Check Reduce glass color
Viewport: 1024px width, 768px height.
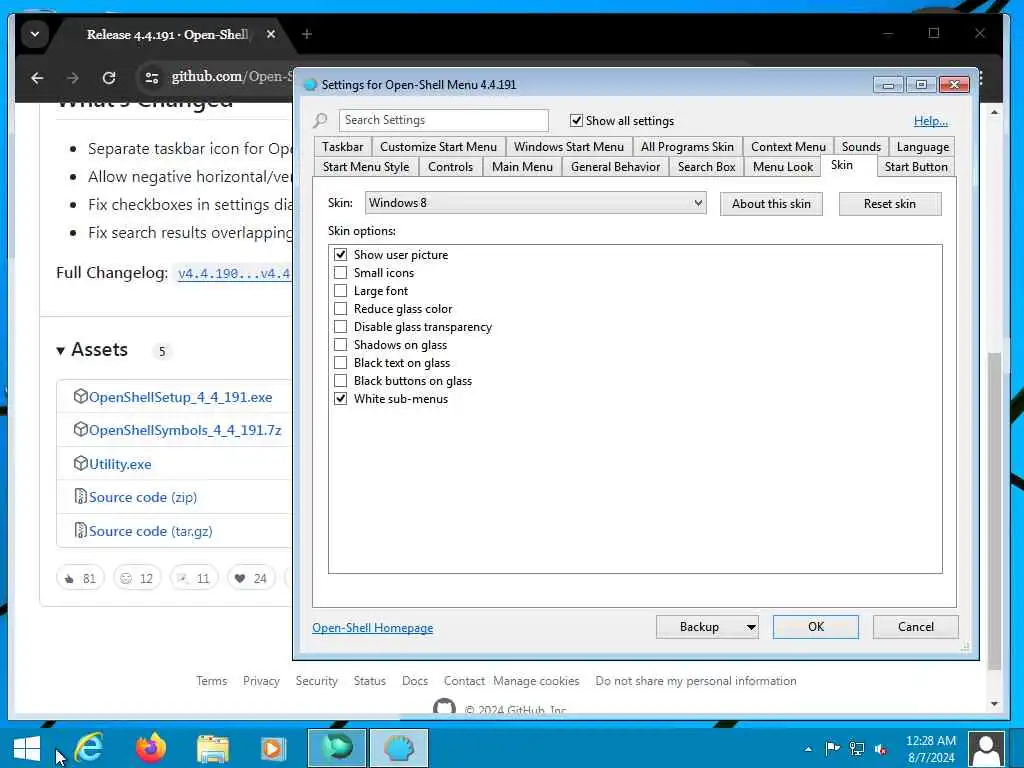pyautogui.click(x=340, y=308)
